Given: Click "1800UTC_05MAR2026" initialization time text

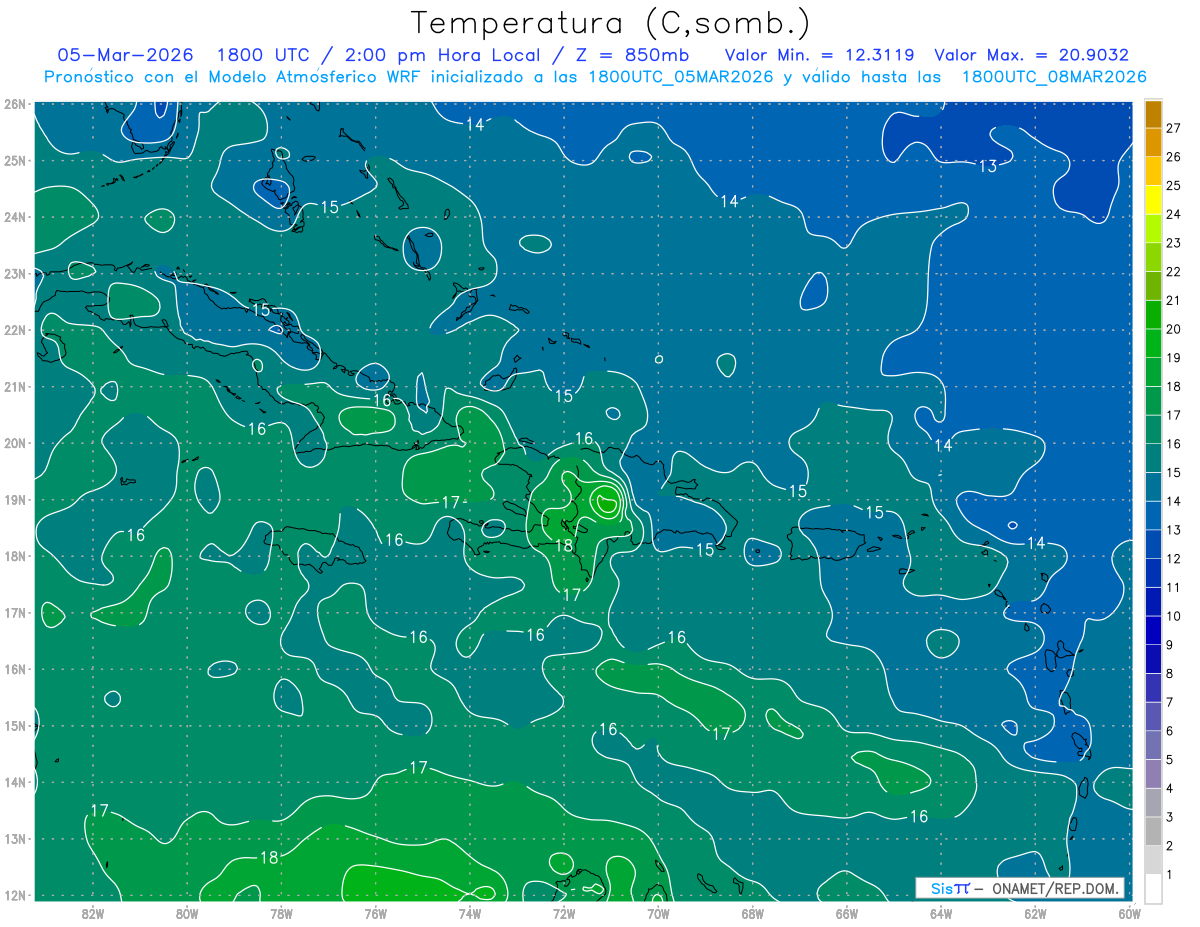Looking at the screenshot, I should pyautogui.click(x=680, y=77).
